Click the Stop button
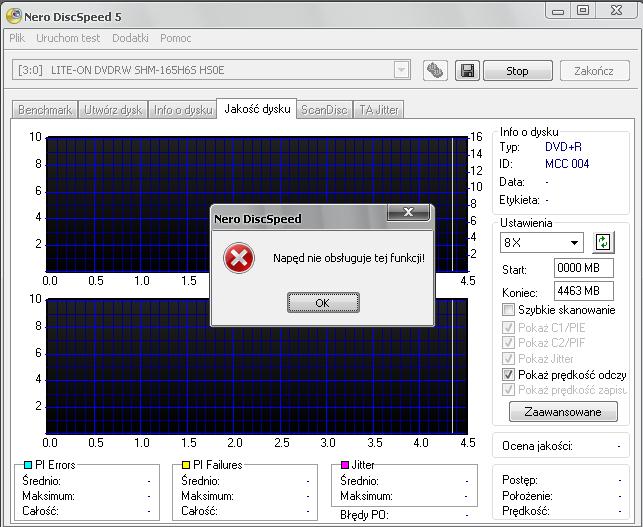Screen dimensions: 643x527 [x=518, y=71]
